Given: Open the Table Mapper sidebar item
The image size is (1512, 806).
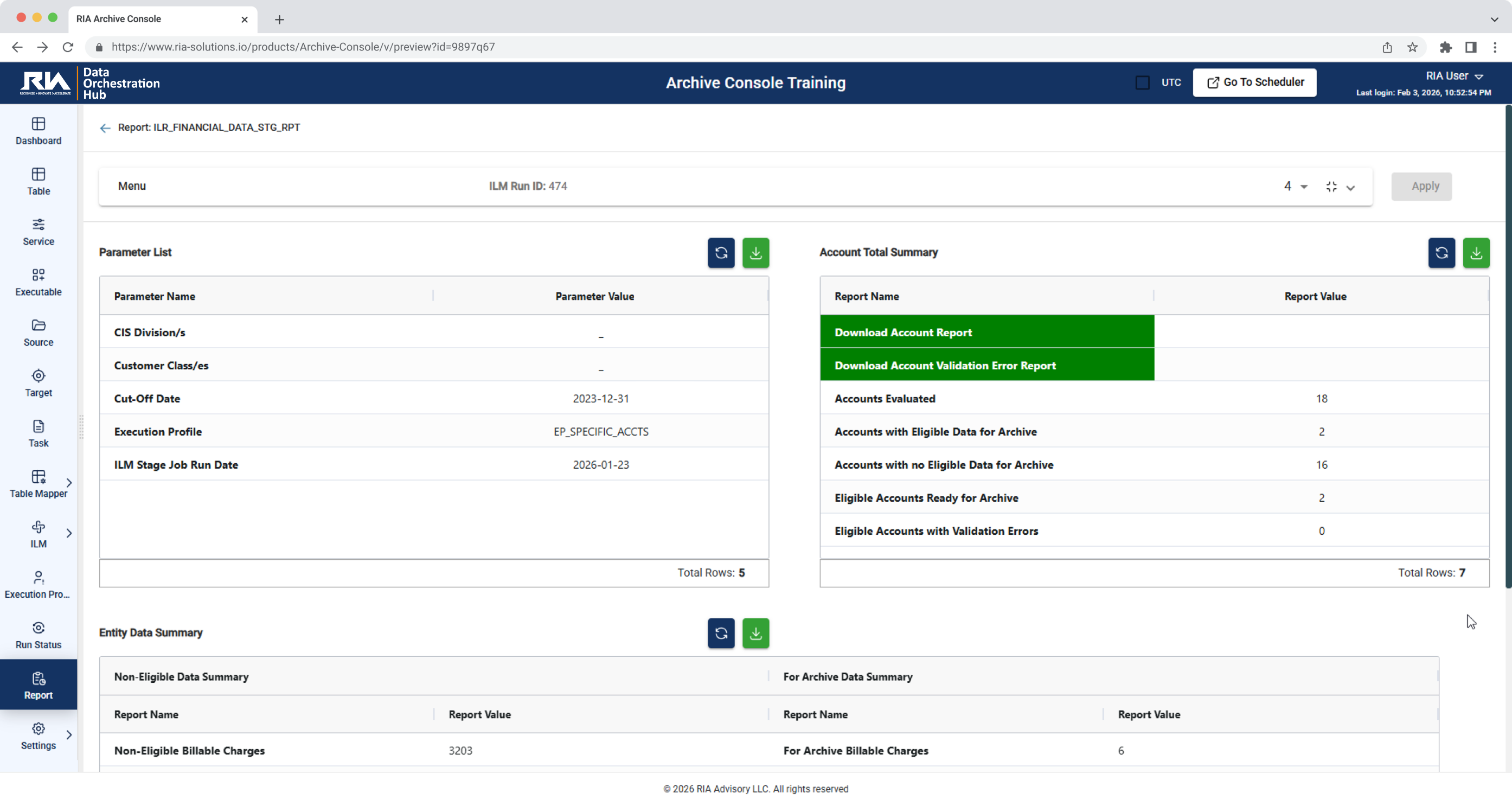Looking at the screenshot, I should pyautogui.click(x=38, y=485).
